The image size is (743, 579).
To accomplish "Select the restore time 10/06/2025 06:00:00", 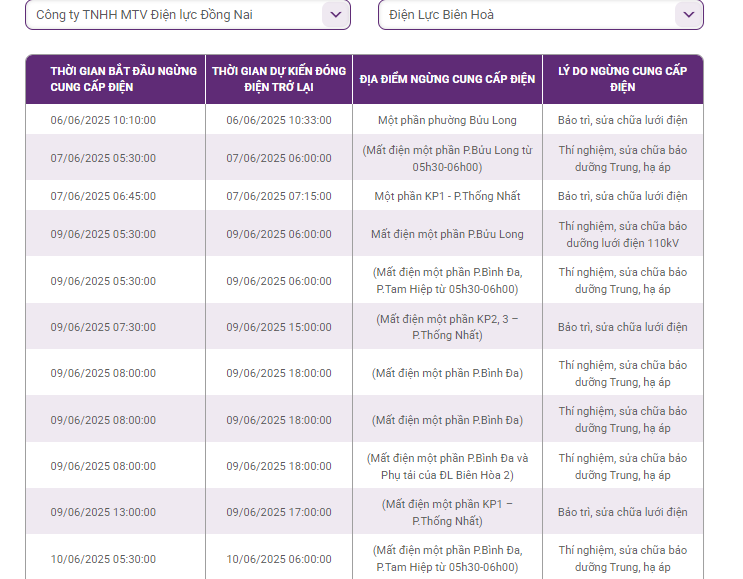I will click(279, 559).
